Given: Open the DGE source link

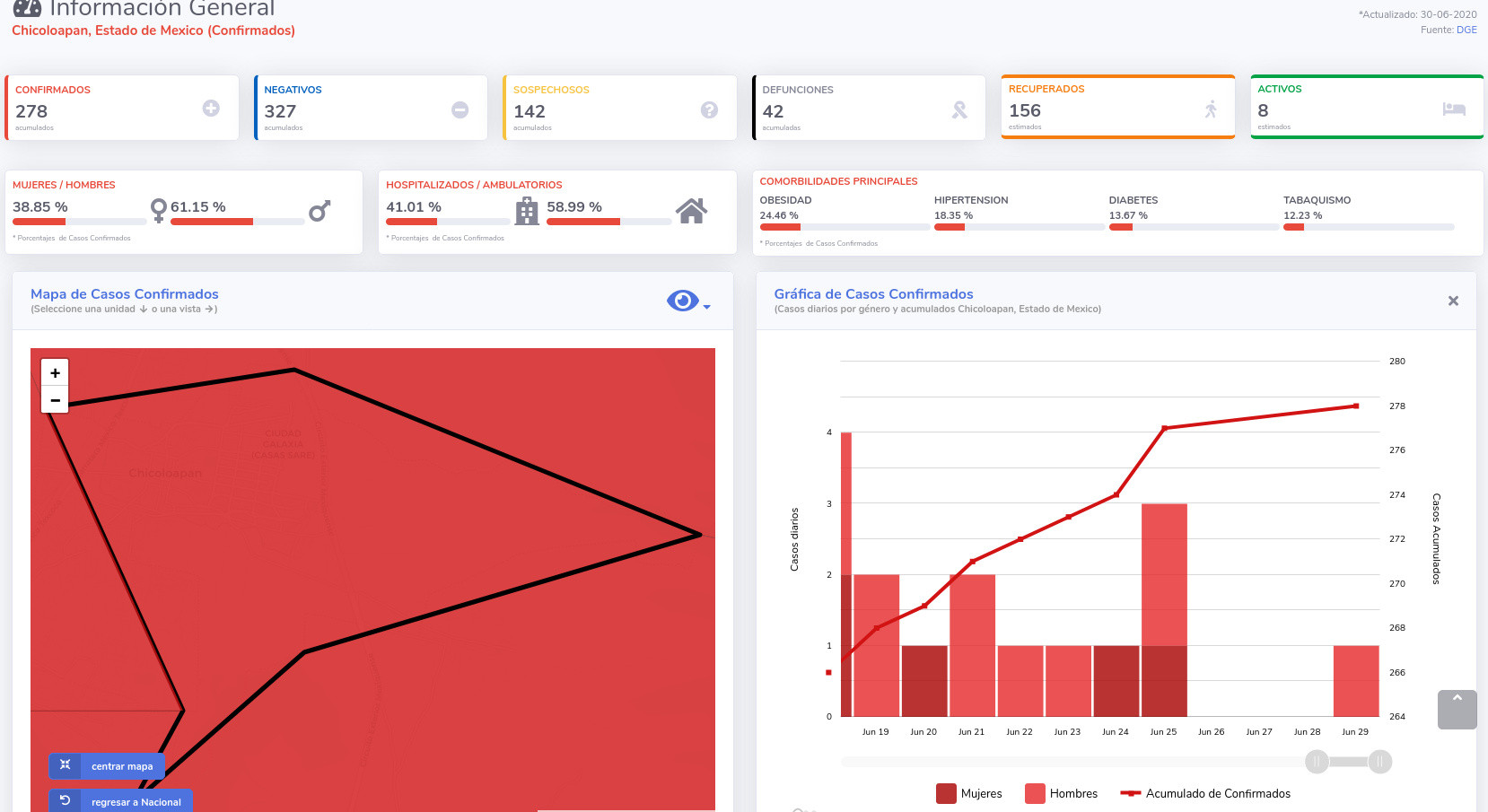Looking at the screenshot, I should point(1466,30).
